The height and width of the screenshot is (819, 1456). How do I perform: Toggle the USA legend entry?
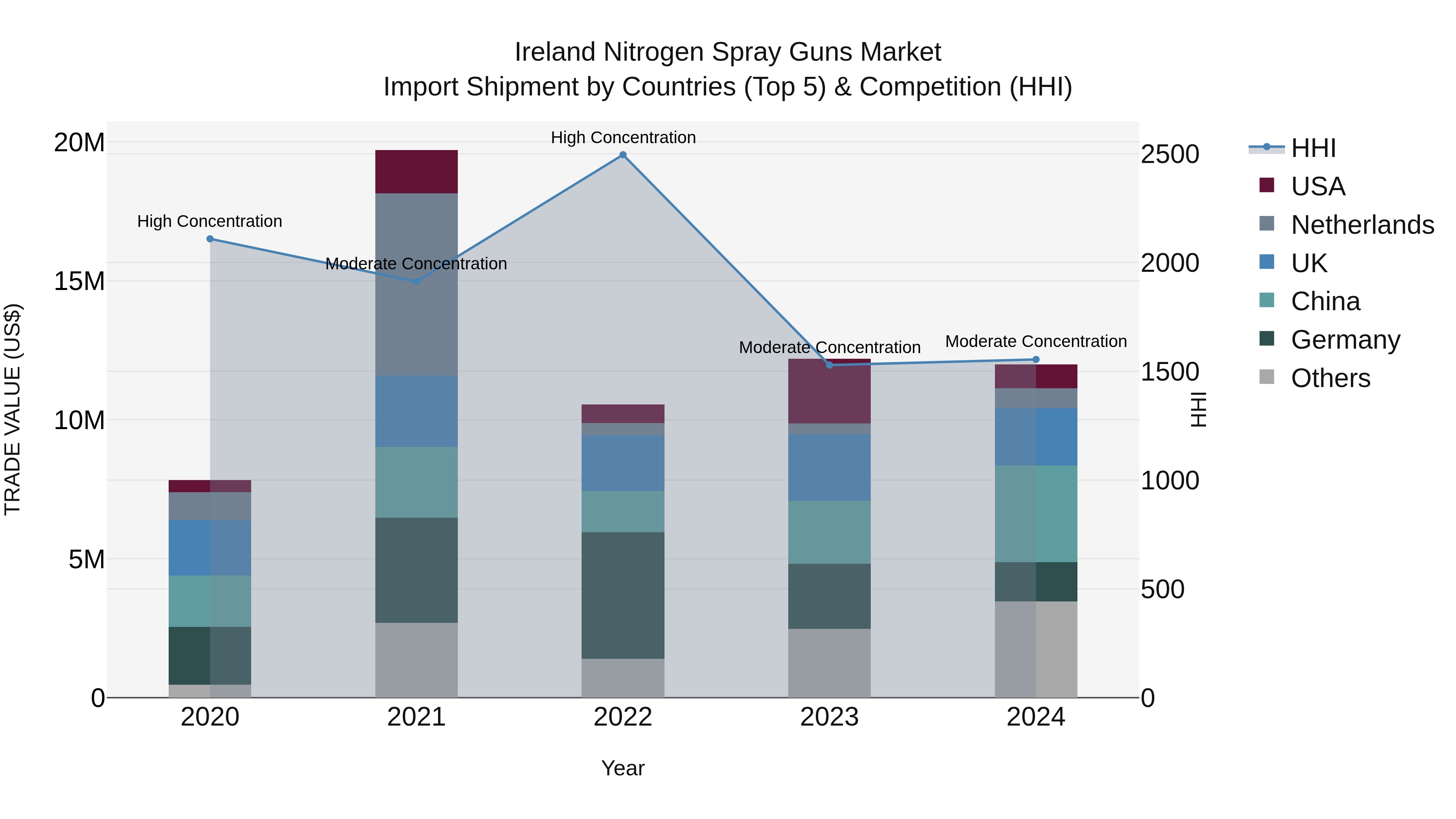click(1302, 186)
